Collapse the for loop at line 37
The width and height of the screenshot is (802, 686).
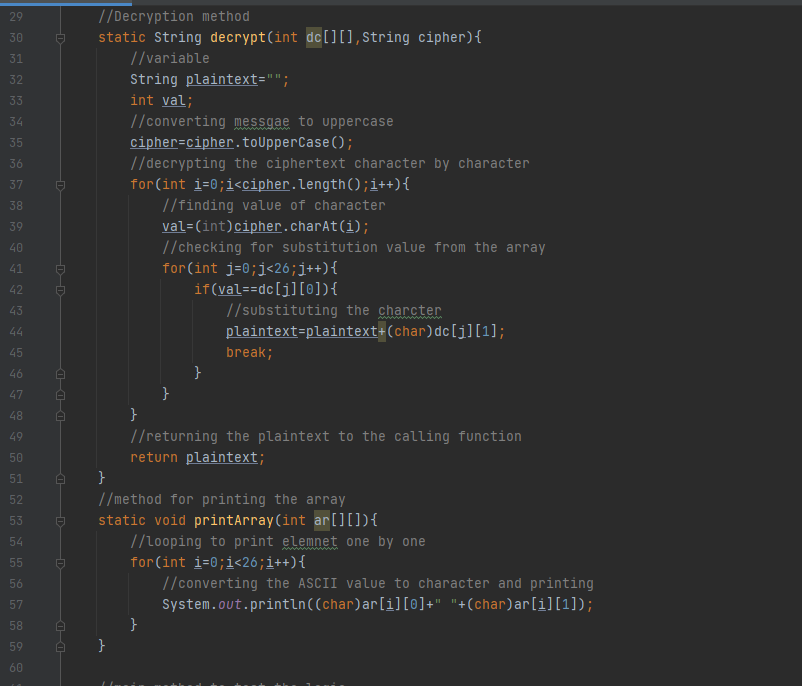[x=60, y=184]
